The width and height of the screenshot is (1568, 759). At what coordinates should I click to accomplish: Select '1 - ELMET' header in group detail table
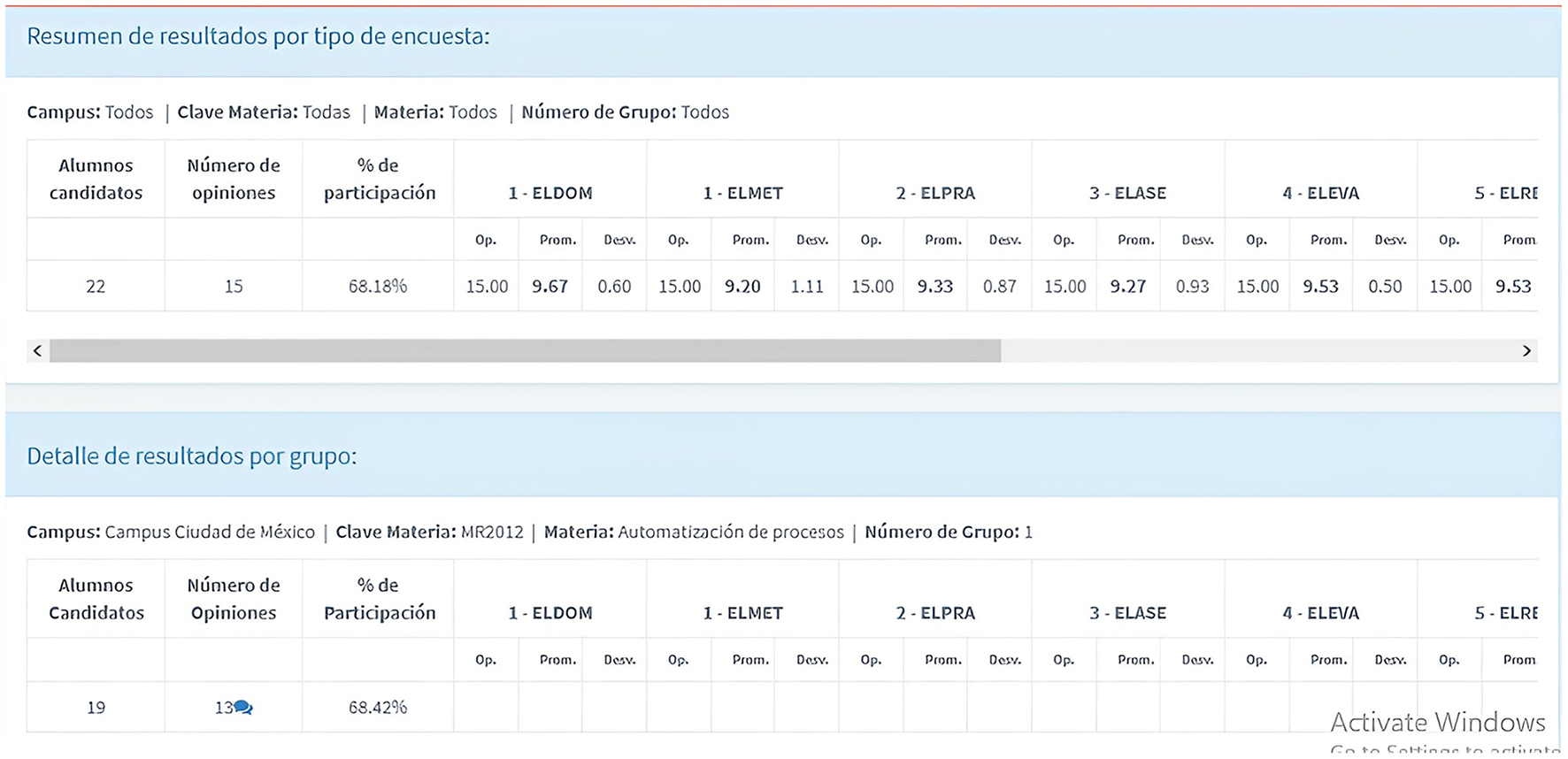pos(742,613)
